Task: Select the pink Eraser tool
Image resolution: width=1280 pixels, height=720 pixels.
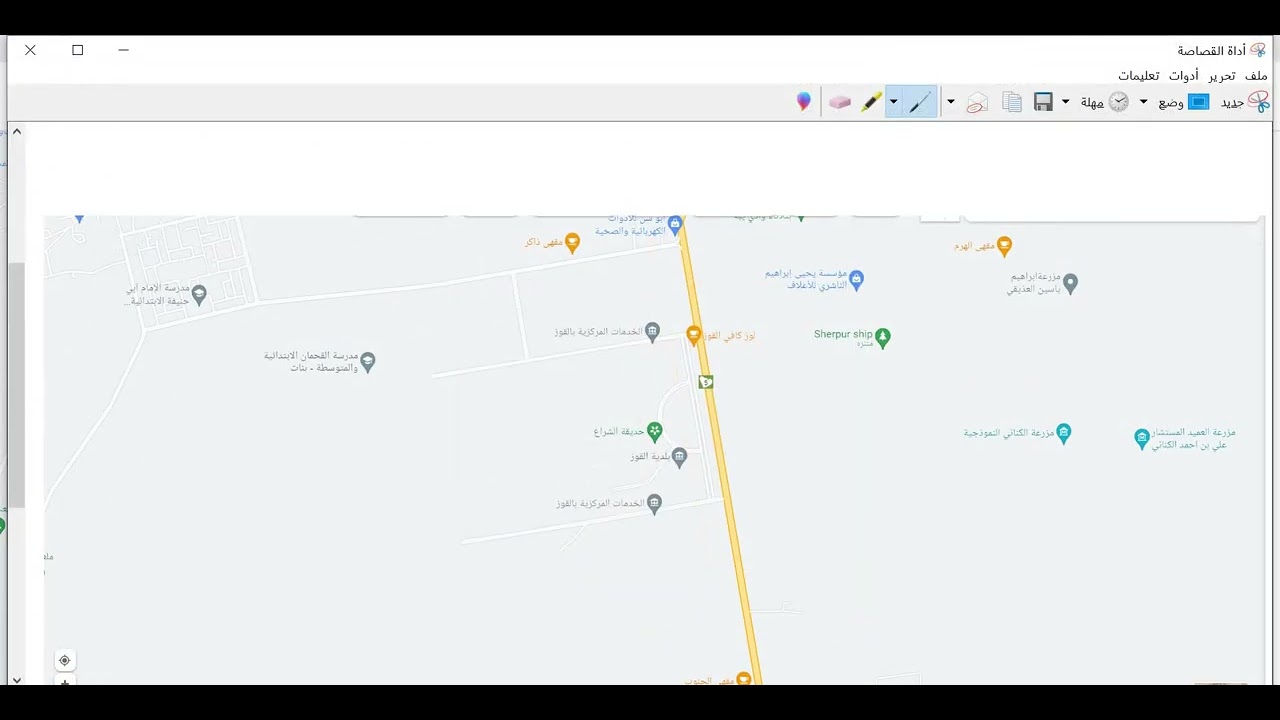Action: (840, 102)
